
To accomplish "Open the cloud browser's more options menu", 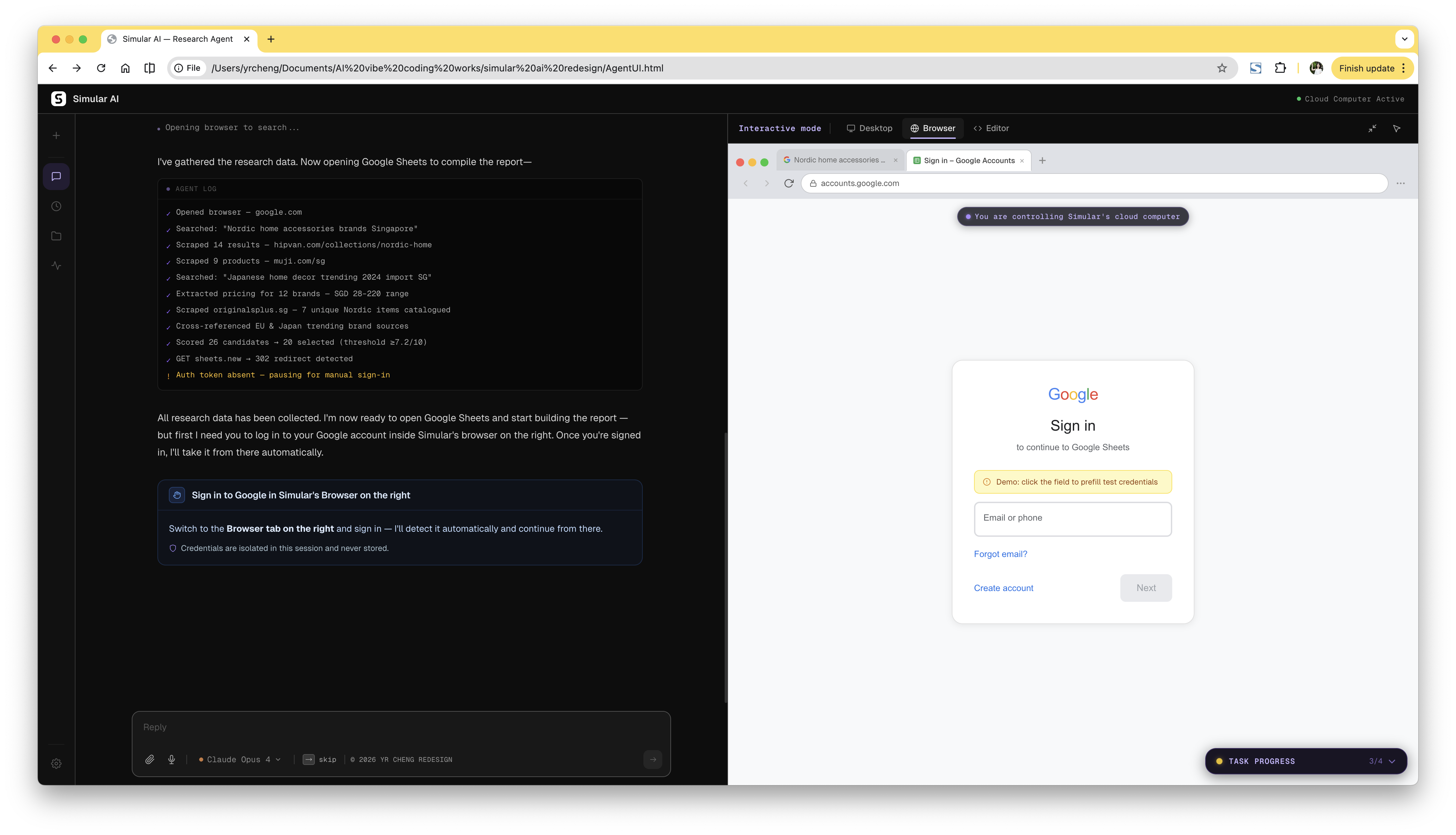I will coord(1401,183).
